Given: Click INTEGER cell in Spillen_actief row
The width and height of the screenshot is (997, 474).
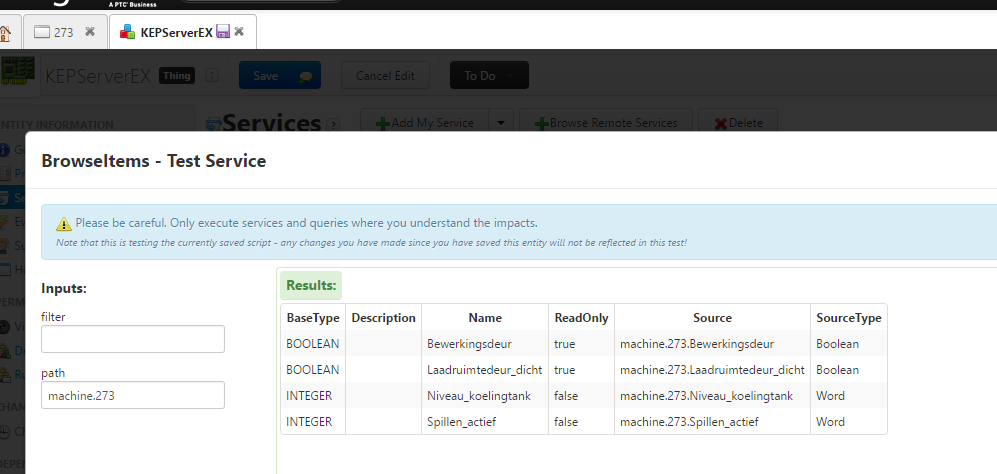Looking at the screenshot, I should click(313, 422).
